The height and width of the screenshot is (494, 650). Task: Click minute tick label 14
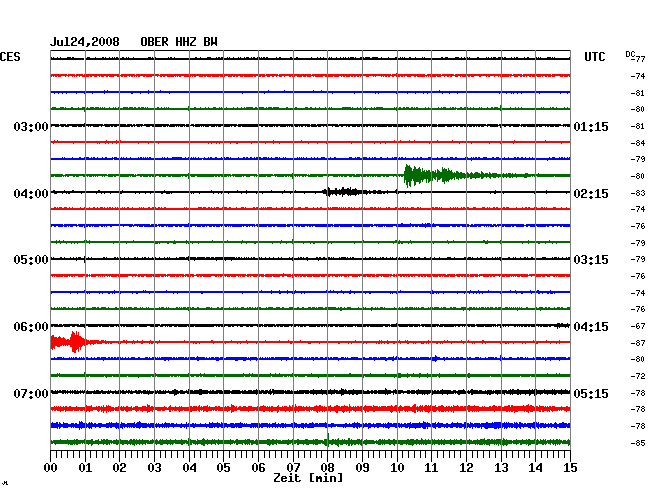pos(535,467)
